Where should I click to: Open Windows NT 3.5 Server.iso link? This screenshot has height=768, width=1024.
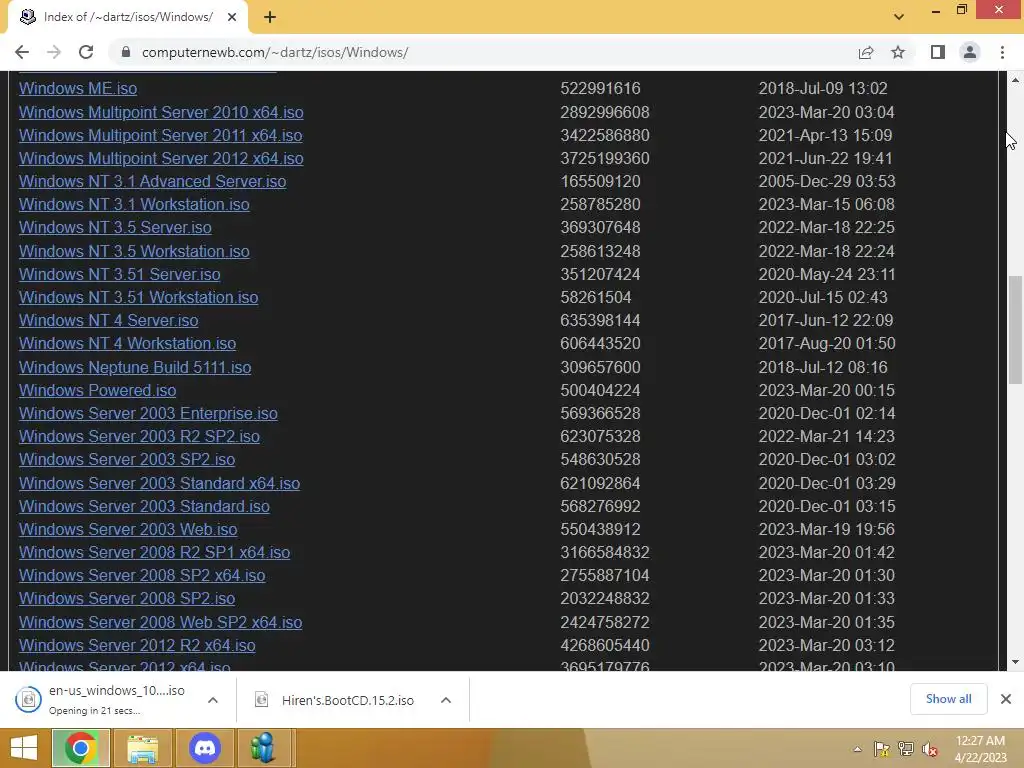click(115, 227)
